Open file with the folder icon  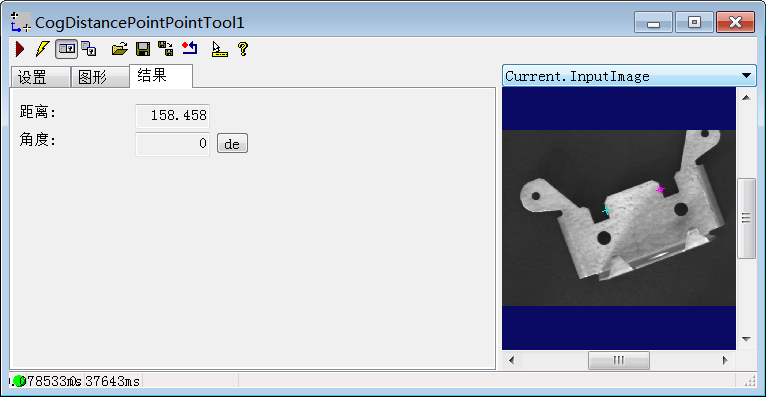pos(120,49)
